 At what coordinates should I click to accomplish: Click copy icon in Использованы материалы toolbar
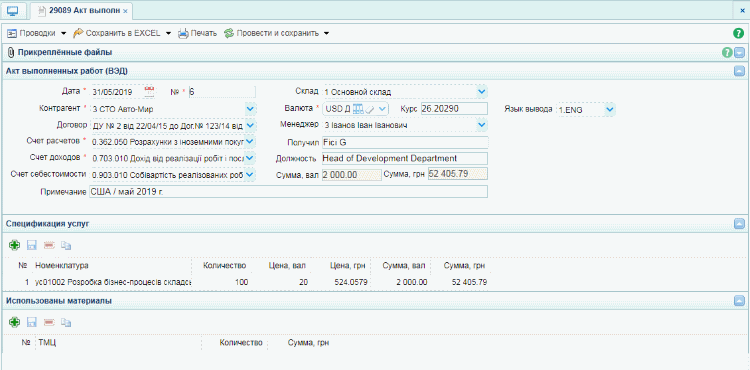point(66,323)
